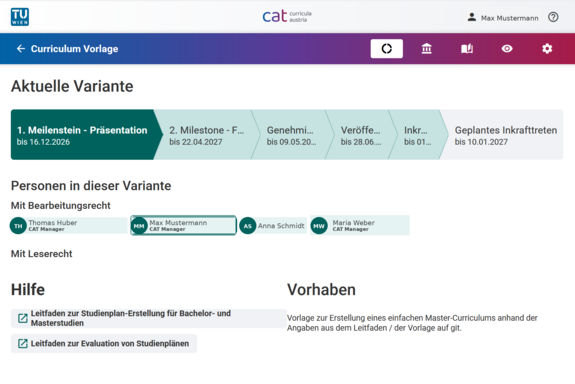Click the Max Mustermann person chip
Viewport: 575px width, 384px height.
click(183, 226)
